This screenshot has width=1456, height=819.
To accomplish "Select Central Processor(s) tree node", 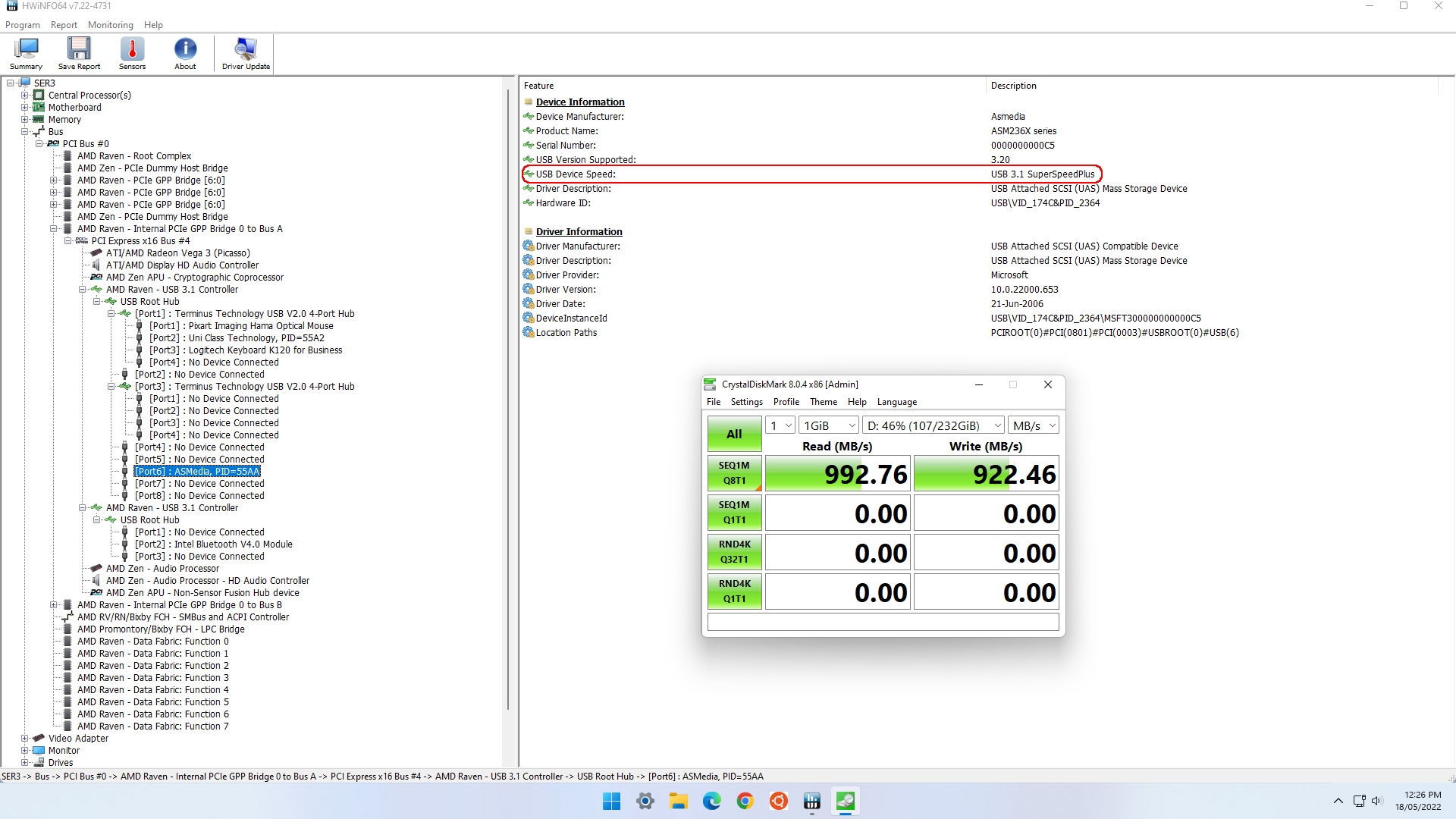I will click(x=89, y=96).
